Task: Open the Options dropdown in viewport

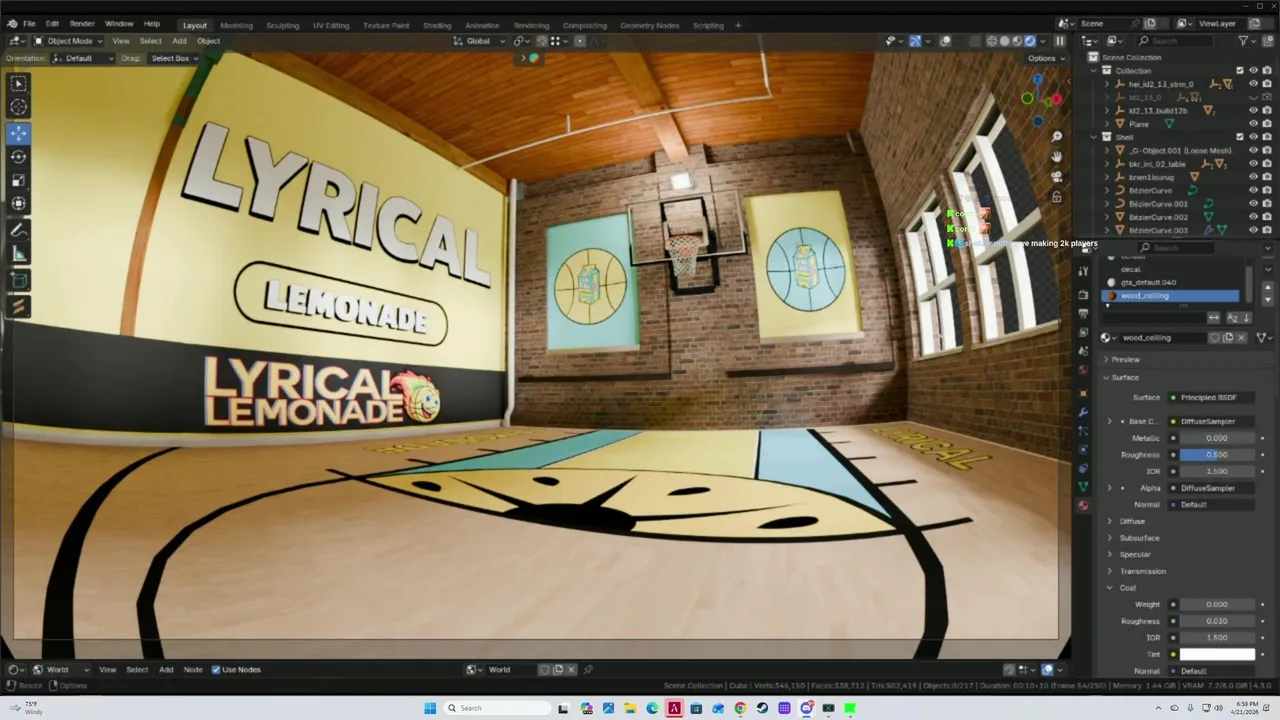Action: click(x=1044, y=58)
